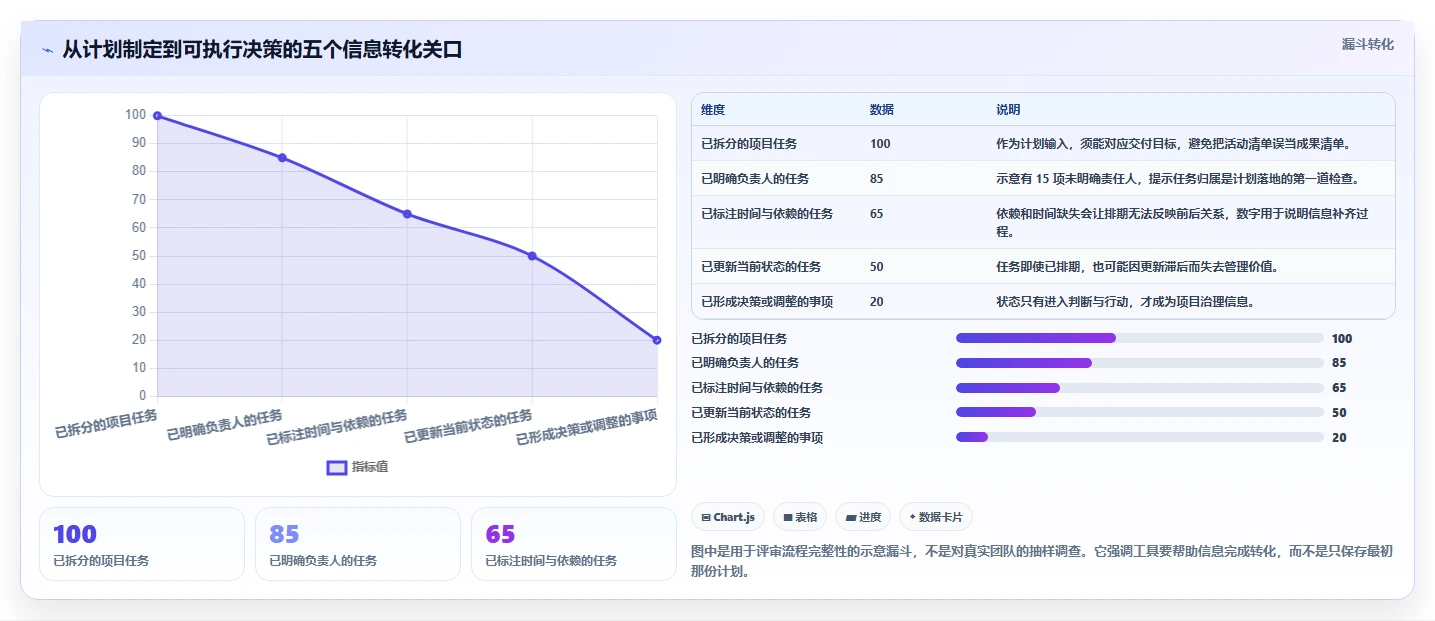
Task: Select the 进度 tag chip
Action: point(863,517)
